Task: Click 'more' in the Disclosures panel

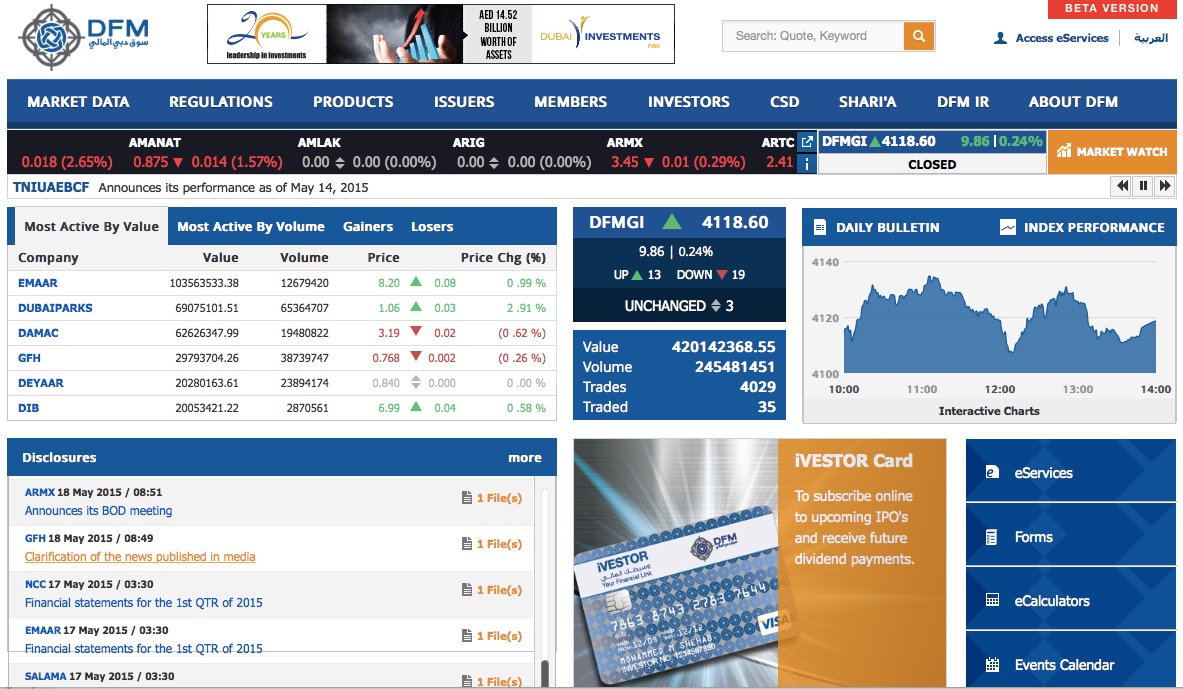Action: point(524,457)
